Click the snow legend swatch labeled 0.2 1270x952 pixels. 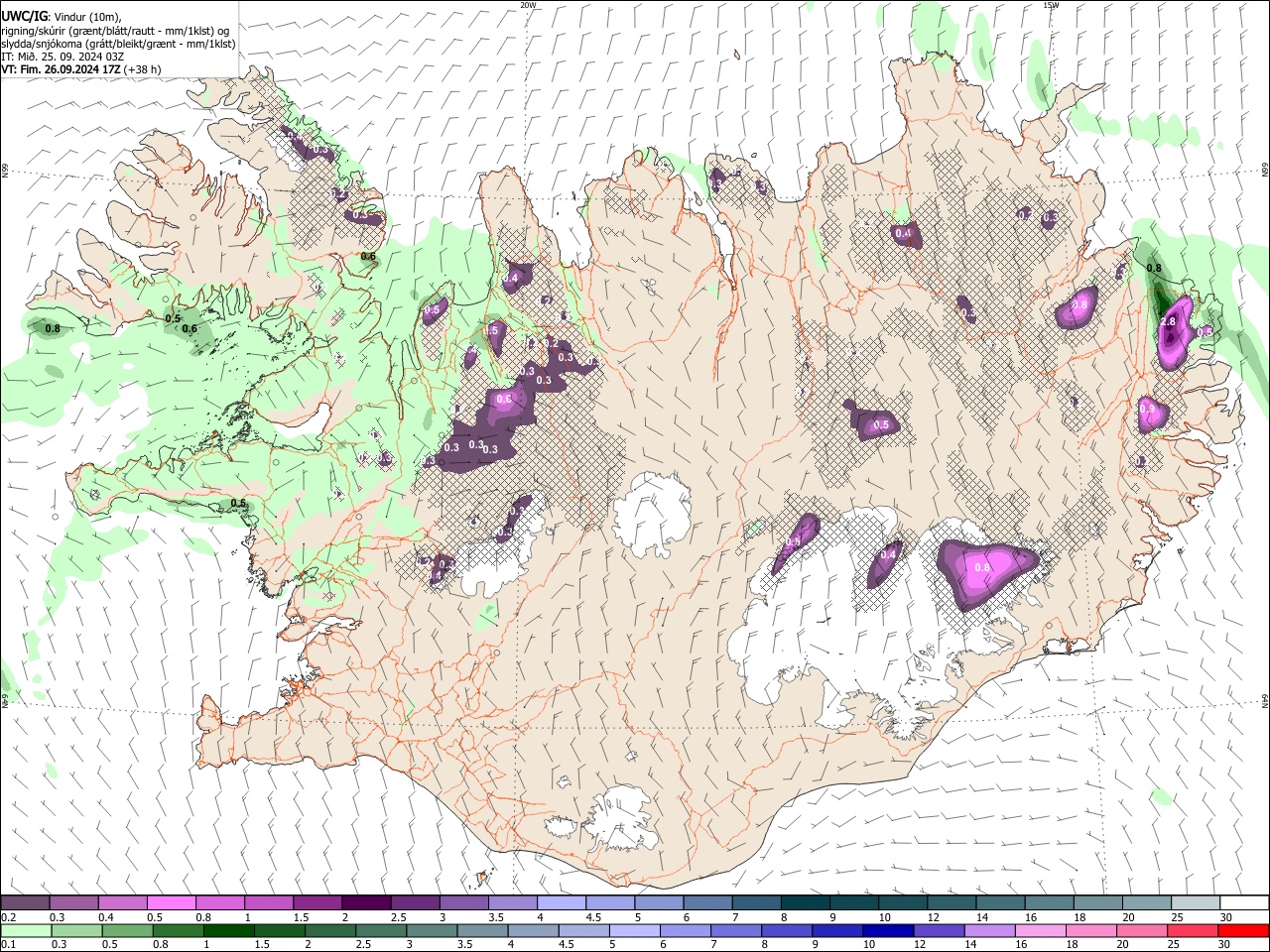pyautogui.click(x=26, y=902)
